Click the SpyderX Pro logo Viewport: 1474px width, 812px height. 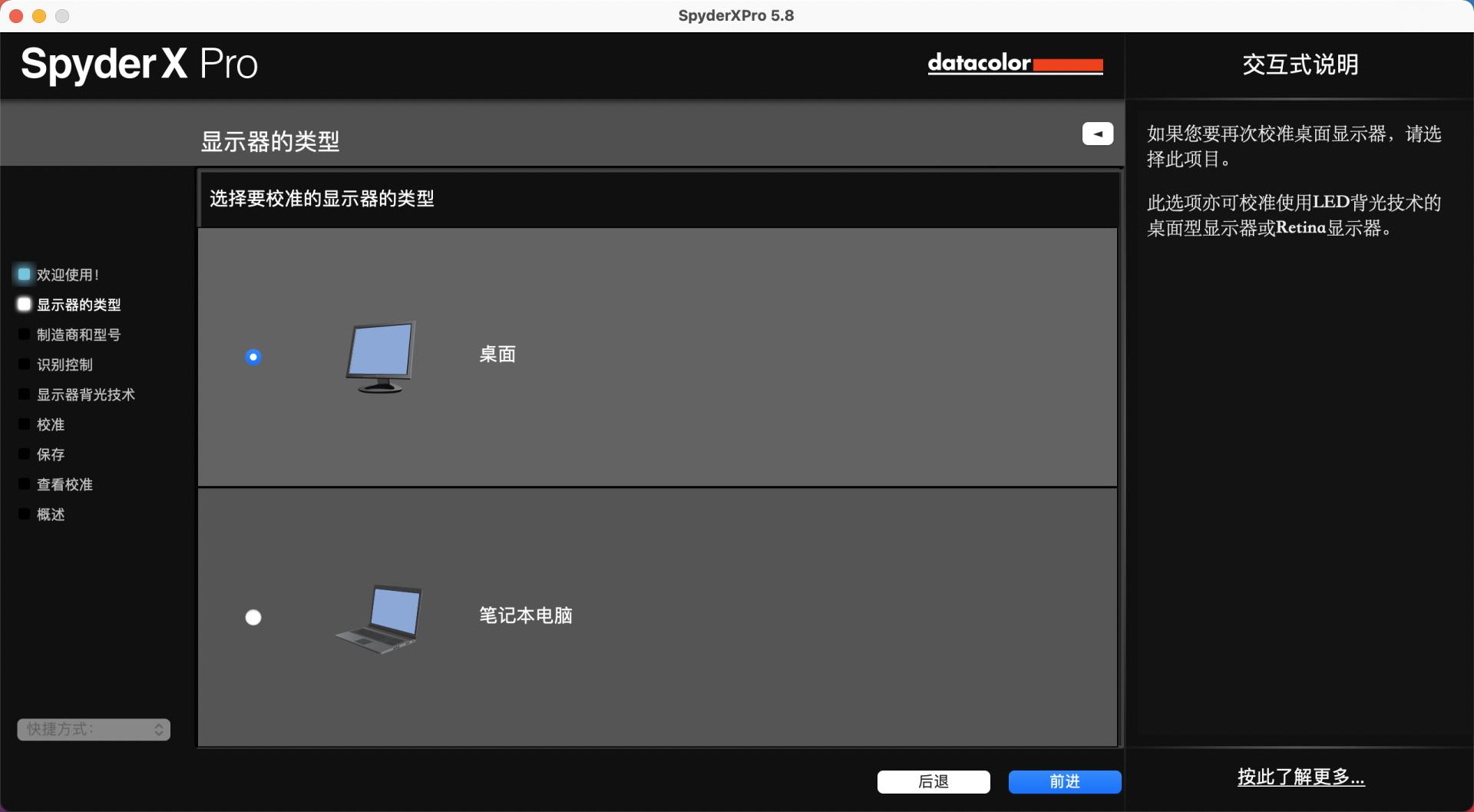pos(139,64)
